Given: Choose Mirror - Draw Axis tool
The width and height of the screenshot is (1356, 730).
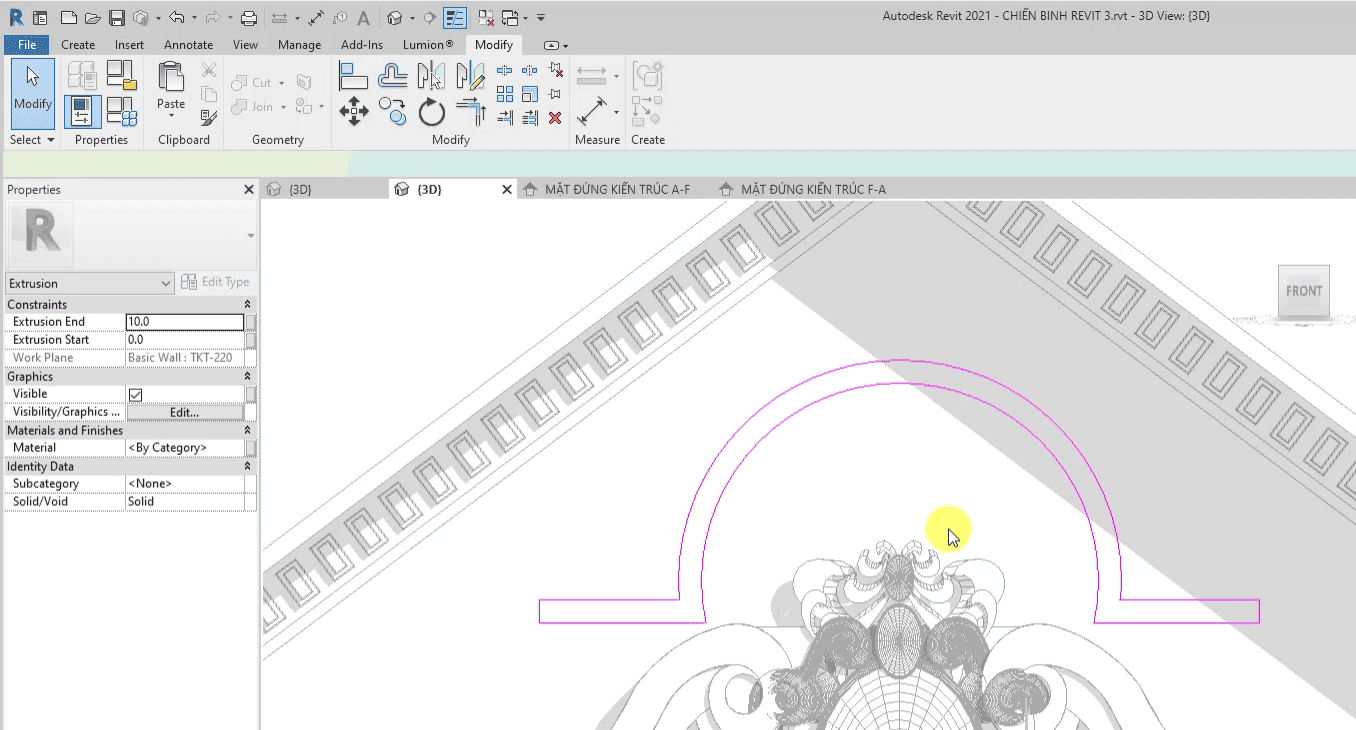Looking at the screenshot, I should (470, 76).
